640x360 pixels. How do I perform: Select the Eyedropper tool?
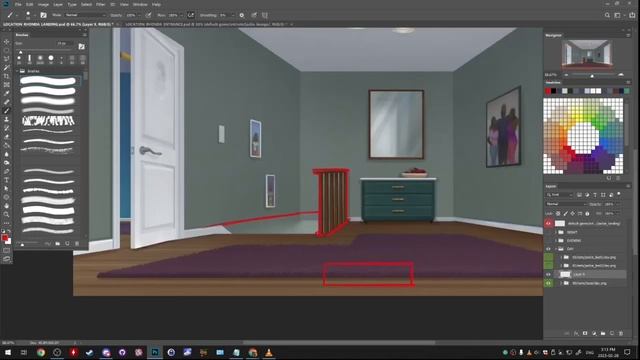(7, 93)
